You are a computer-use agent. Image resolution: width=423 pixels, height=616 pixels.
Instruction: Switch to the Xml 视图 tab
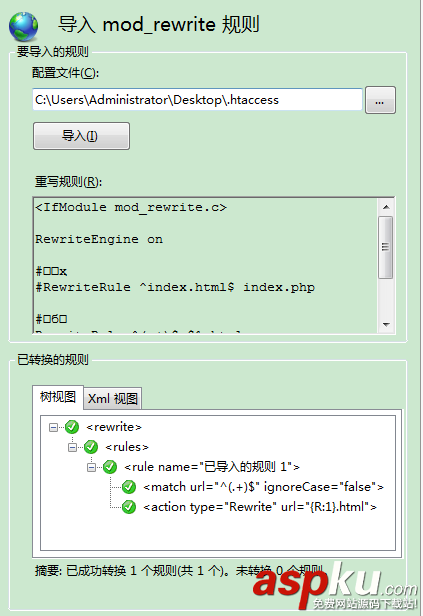tap(113, 398)
